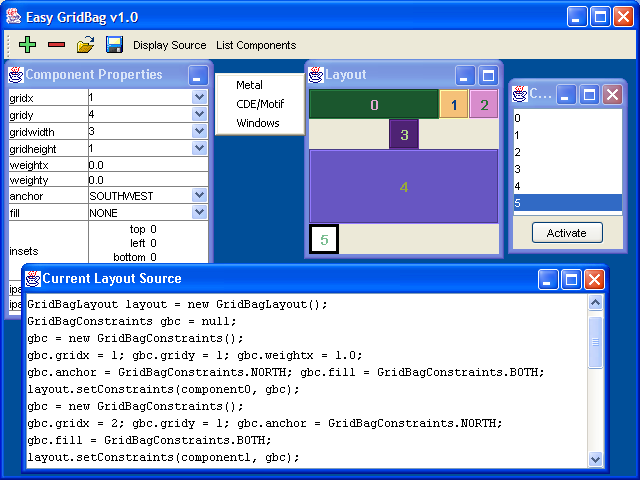The image size is (640, 480).
Task: Minimize the Component Properties panel
Action: 198,75
